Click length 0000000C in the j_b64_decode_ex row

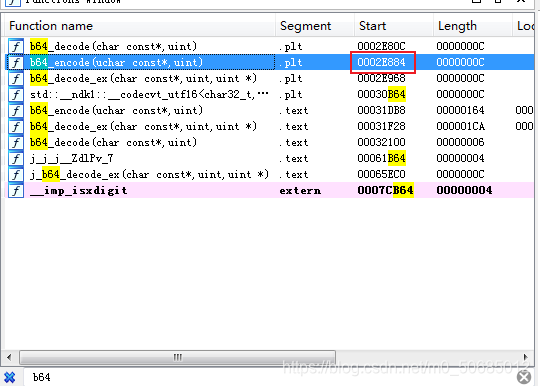coord(460,175)
